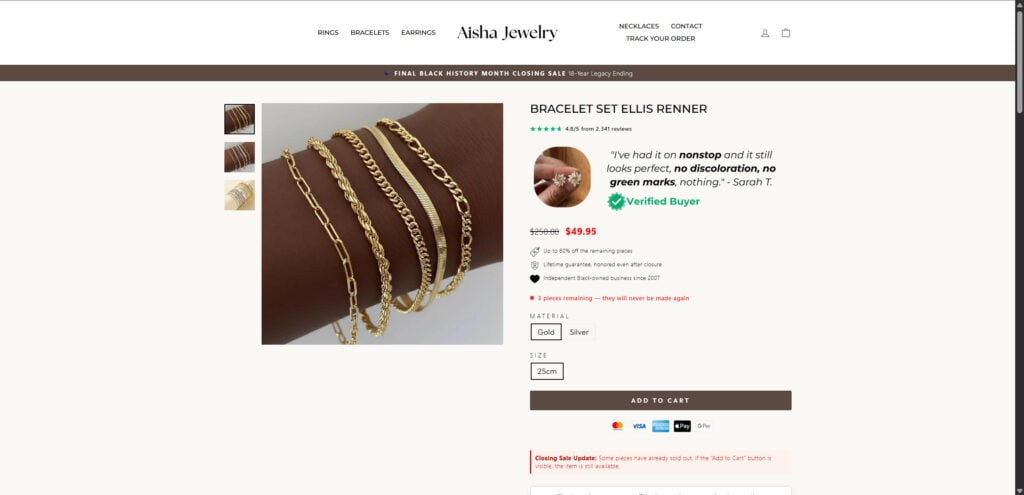Click the Google Pay icon
Screen dimensions: 1024x495
point(703,426)
